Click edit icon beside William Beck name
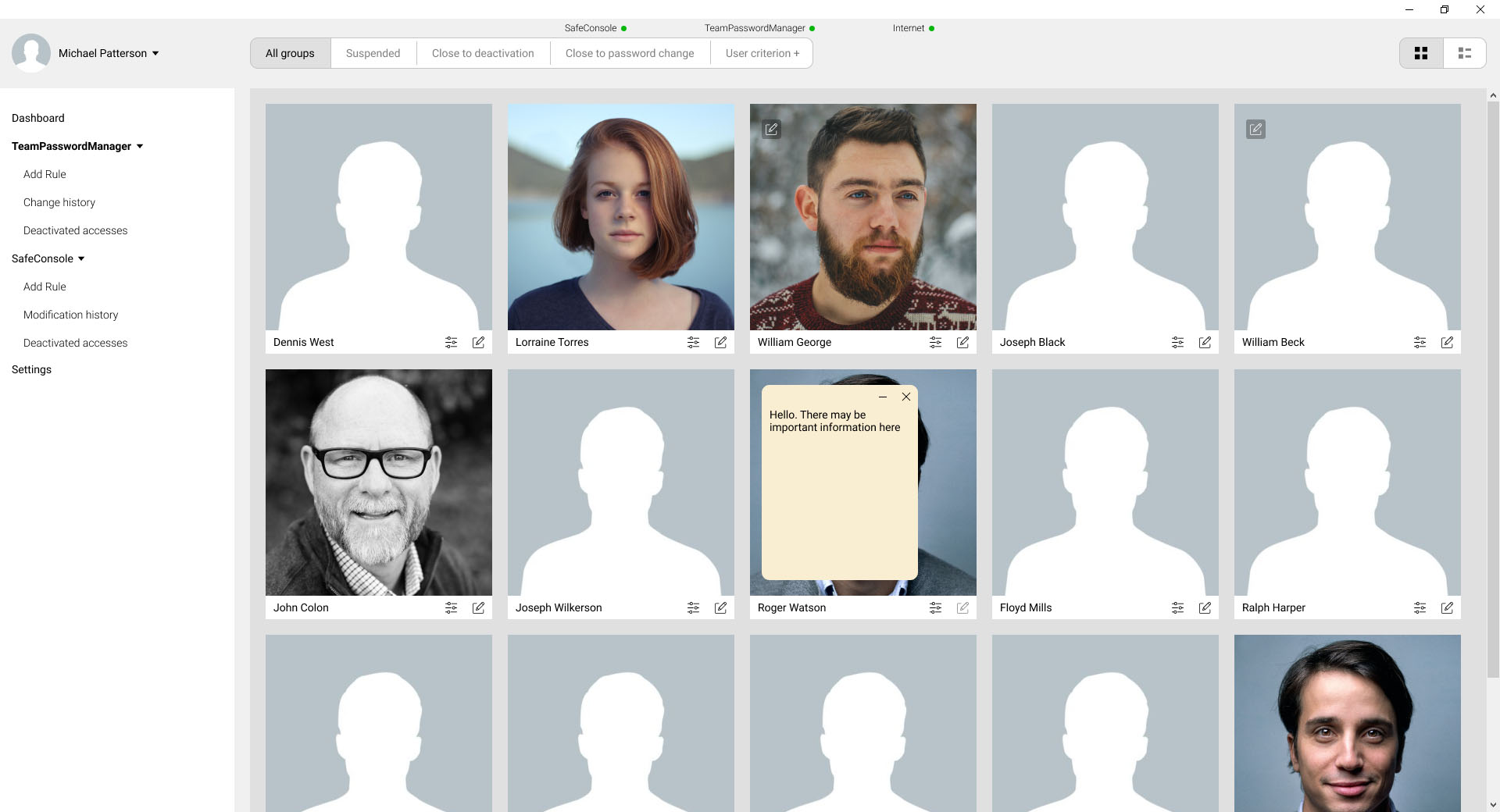Image resolution: width=1500 pixels, height=812 pixels. tap(1447, 342)
